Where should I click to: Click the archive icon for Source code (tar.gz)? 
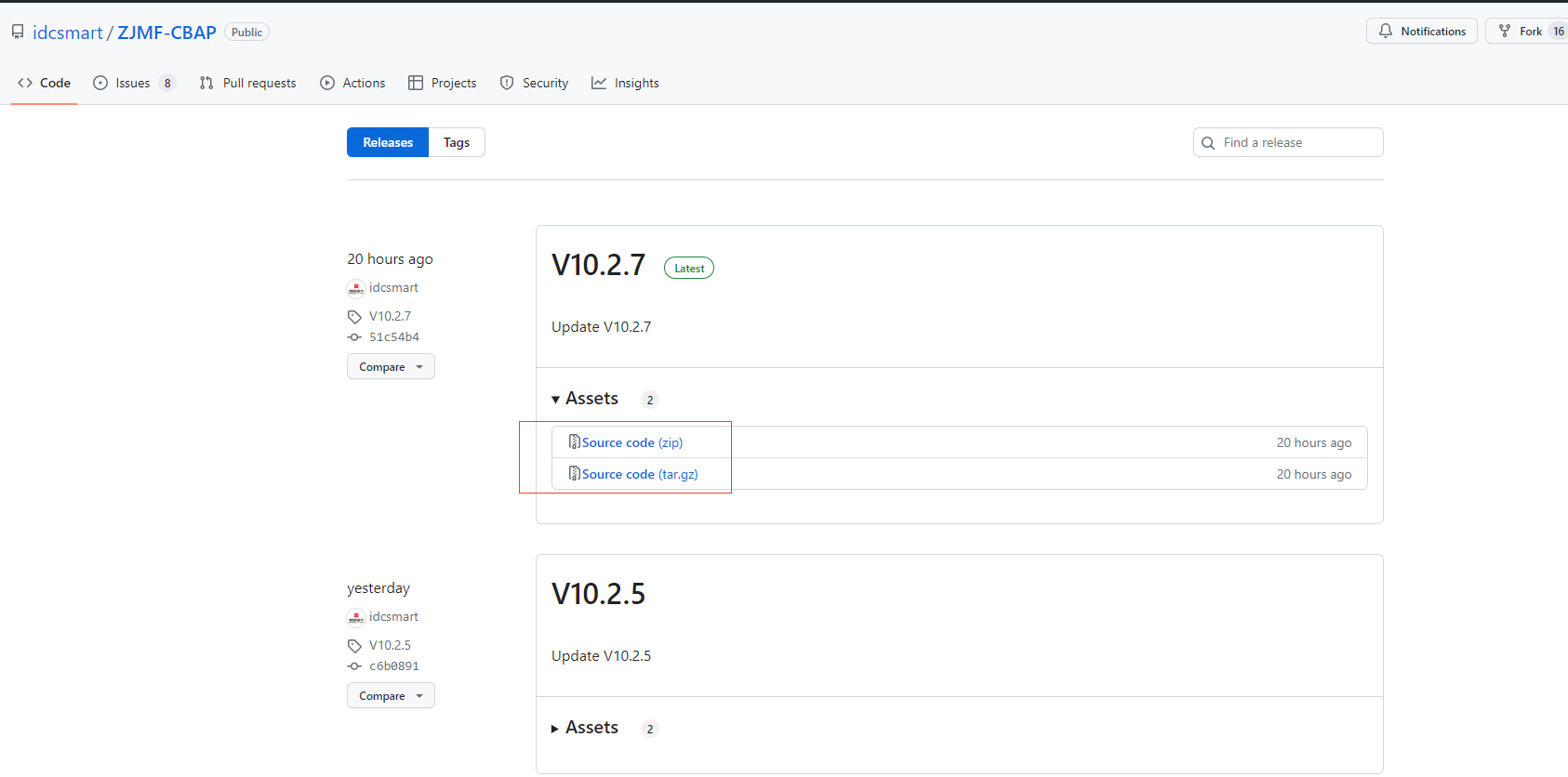[575, 473]
